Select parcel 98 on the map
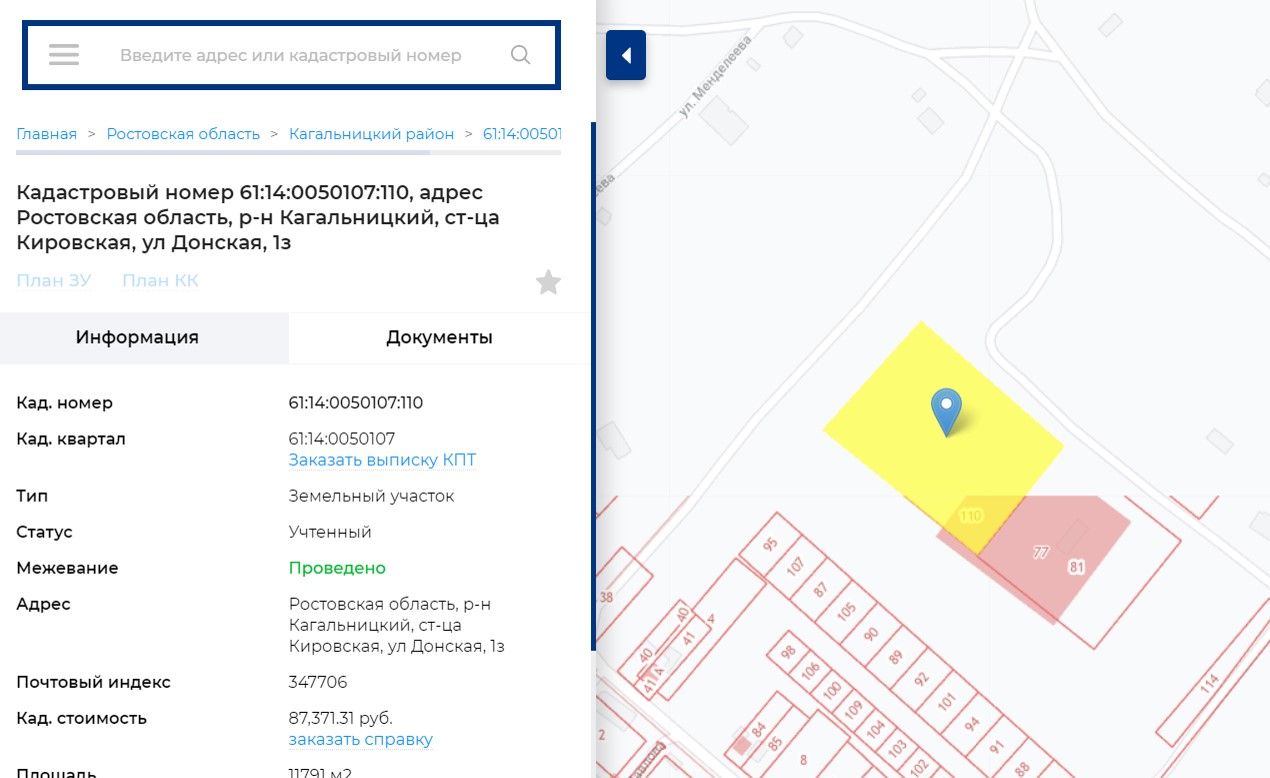Screen dimensions: 1270x778 (x=788, y=652)
